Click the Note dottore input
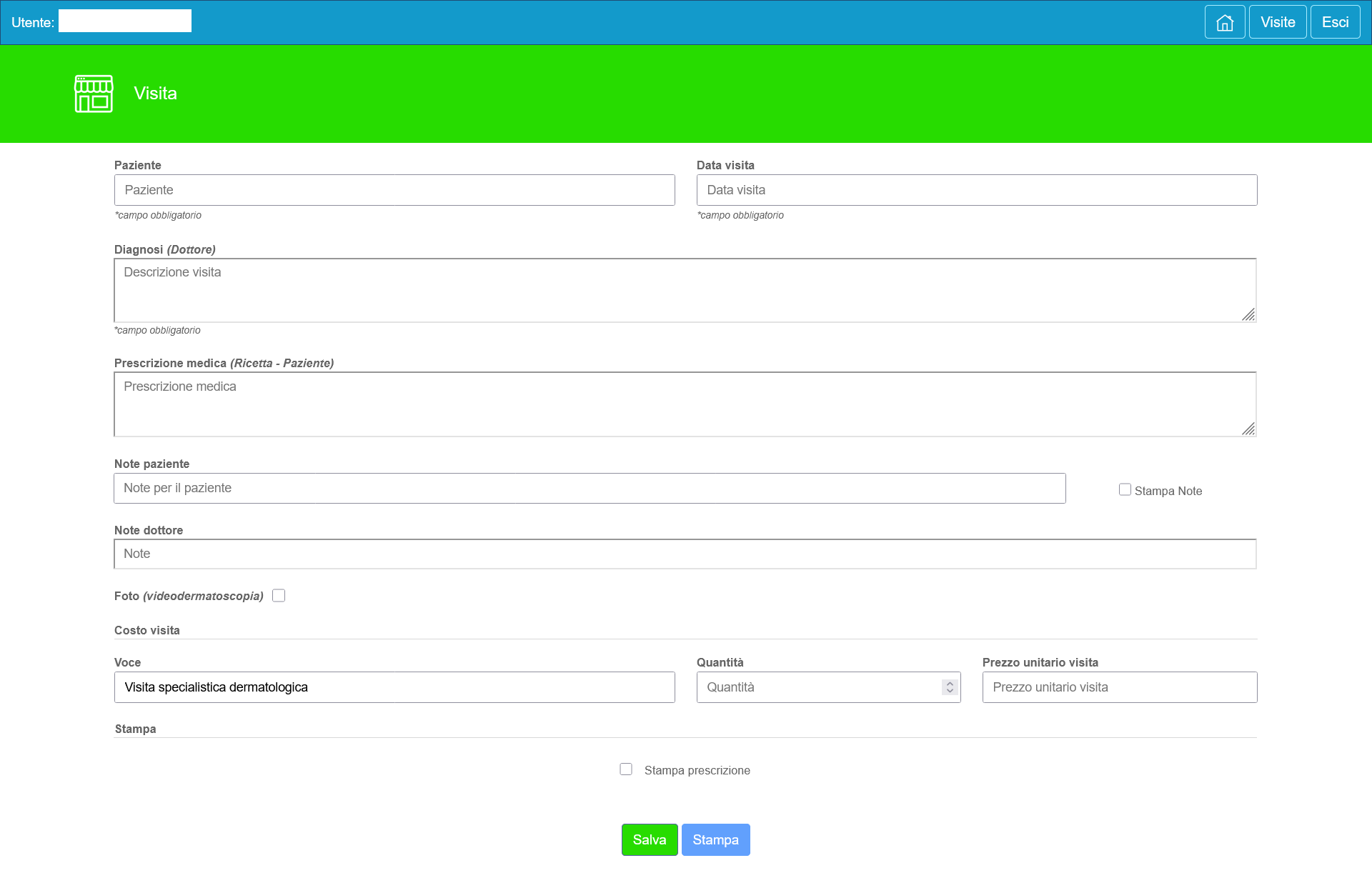 coord(685,554)
